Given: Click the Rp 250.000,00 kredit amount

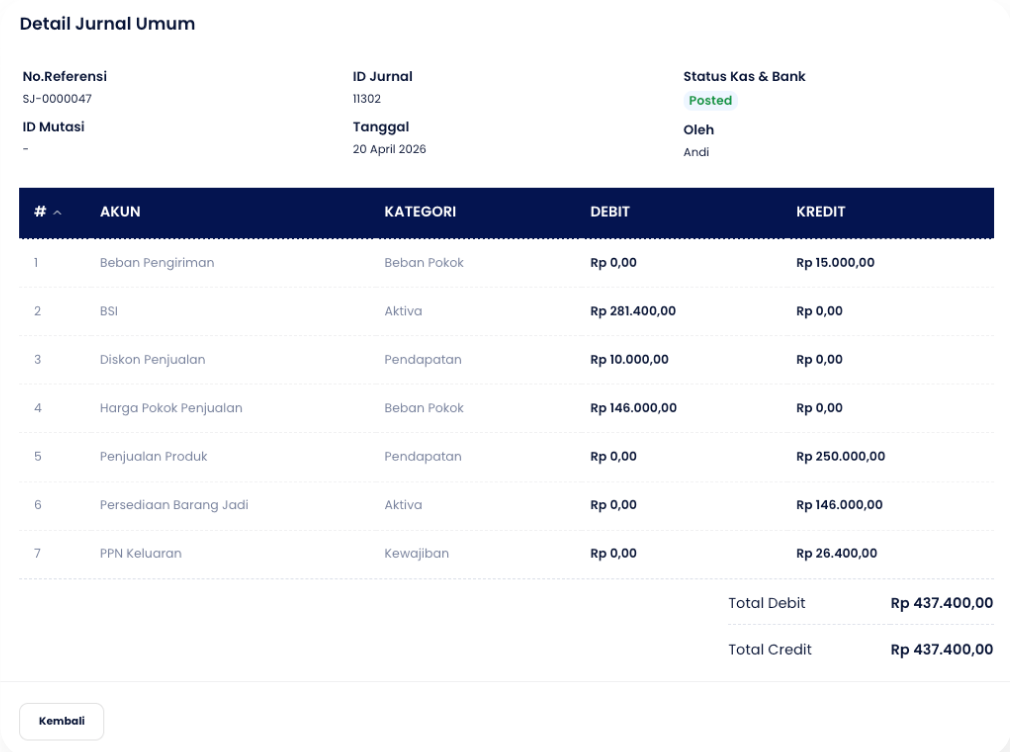Looking at the screenshot, I should tap(840, 457).
